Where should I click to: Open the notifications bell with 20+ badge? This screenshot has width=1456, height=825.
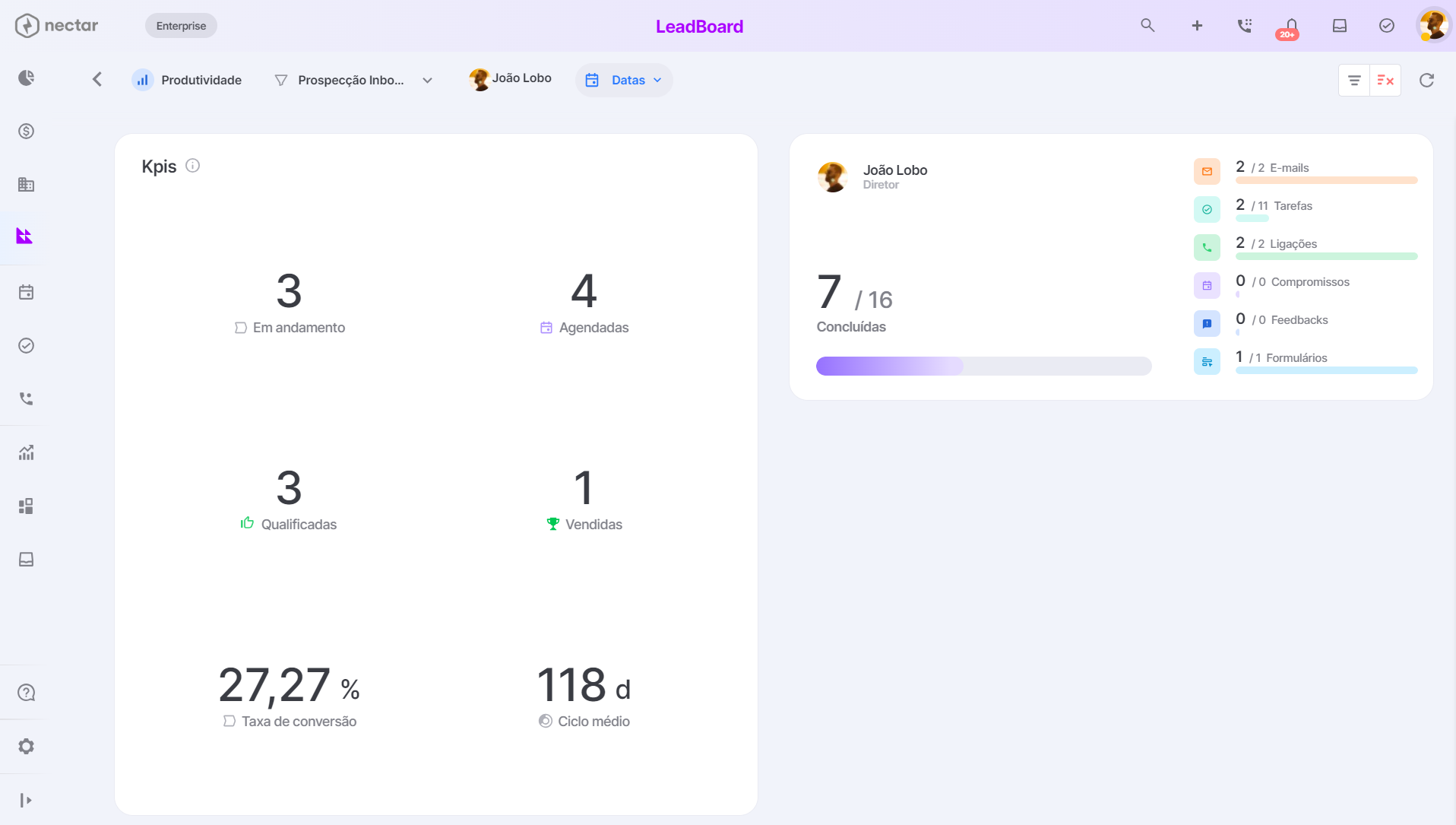click(1290, 27)
